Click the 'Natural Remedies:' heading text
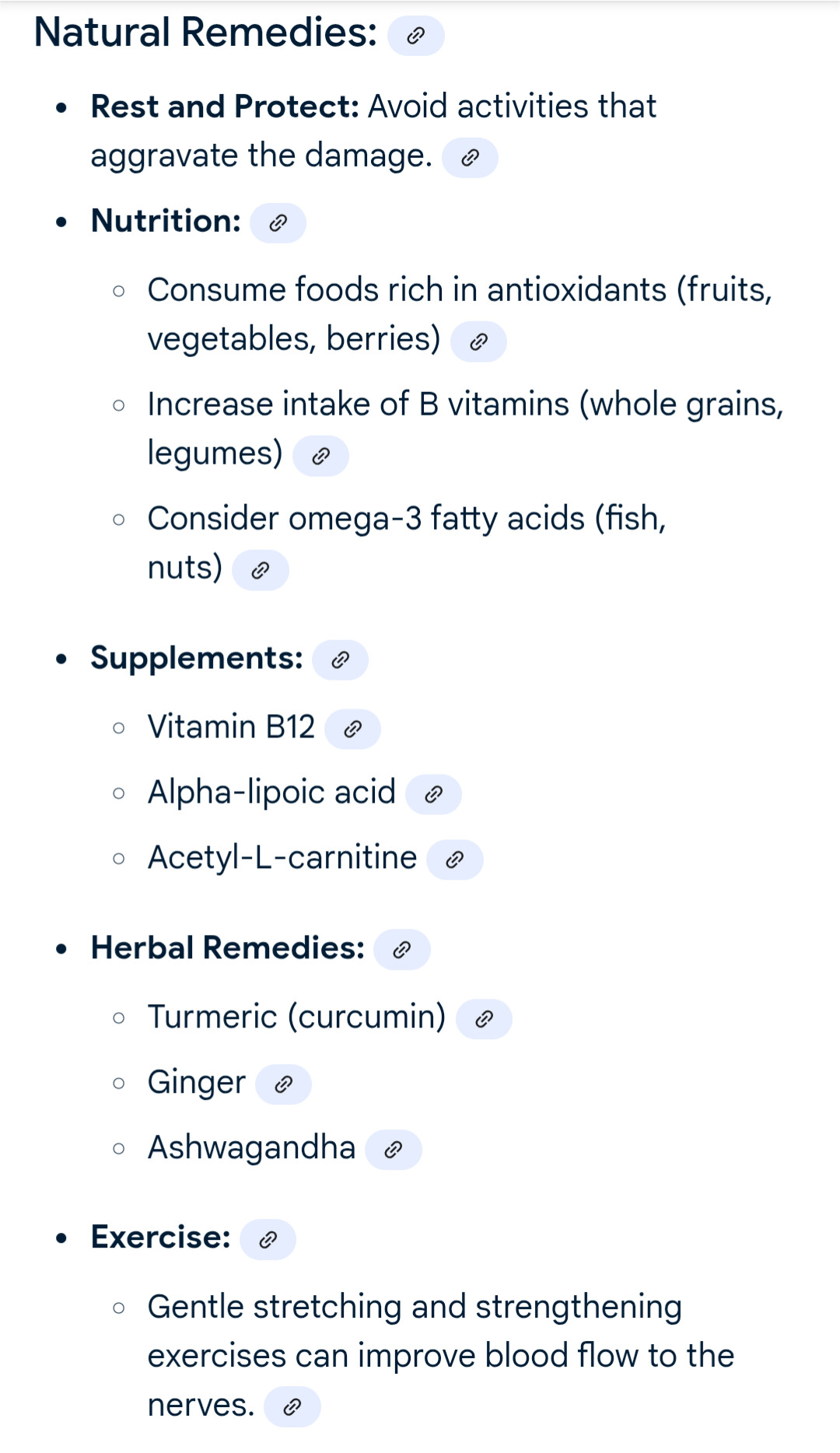The width and height of the screenshot is (840, 1453). click(x=205, y=33)
